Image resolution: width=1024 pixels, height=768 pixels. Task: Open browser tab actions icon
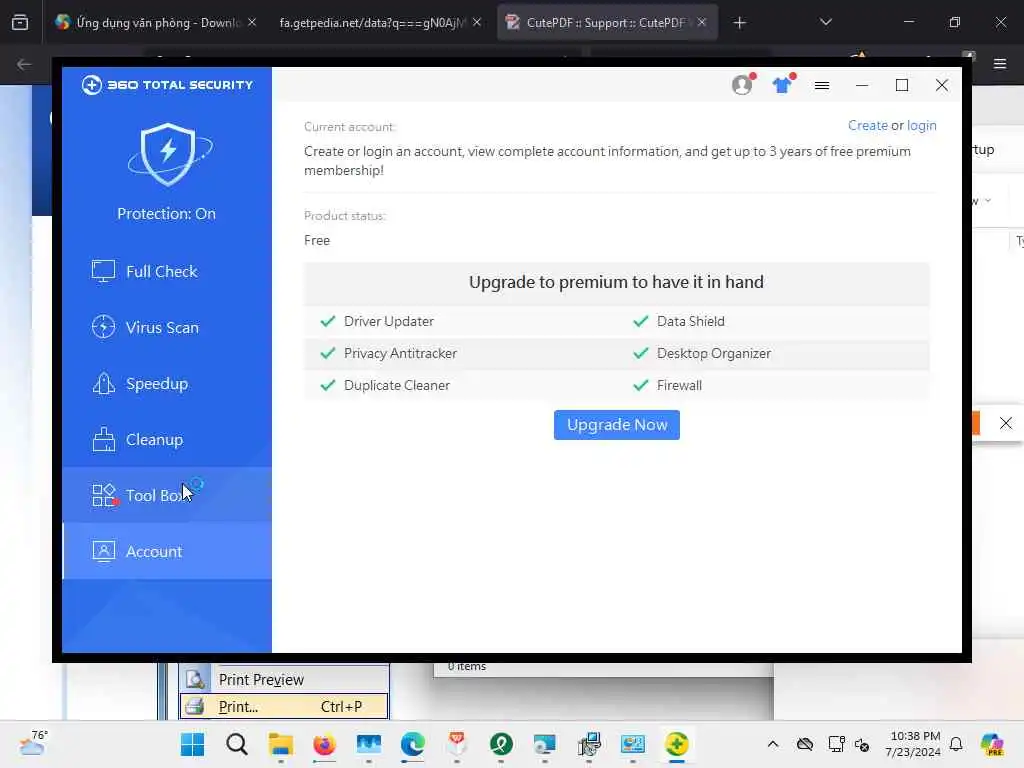point(20,22)
